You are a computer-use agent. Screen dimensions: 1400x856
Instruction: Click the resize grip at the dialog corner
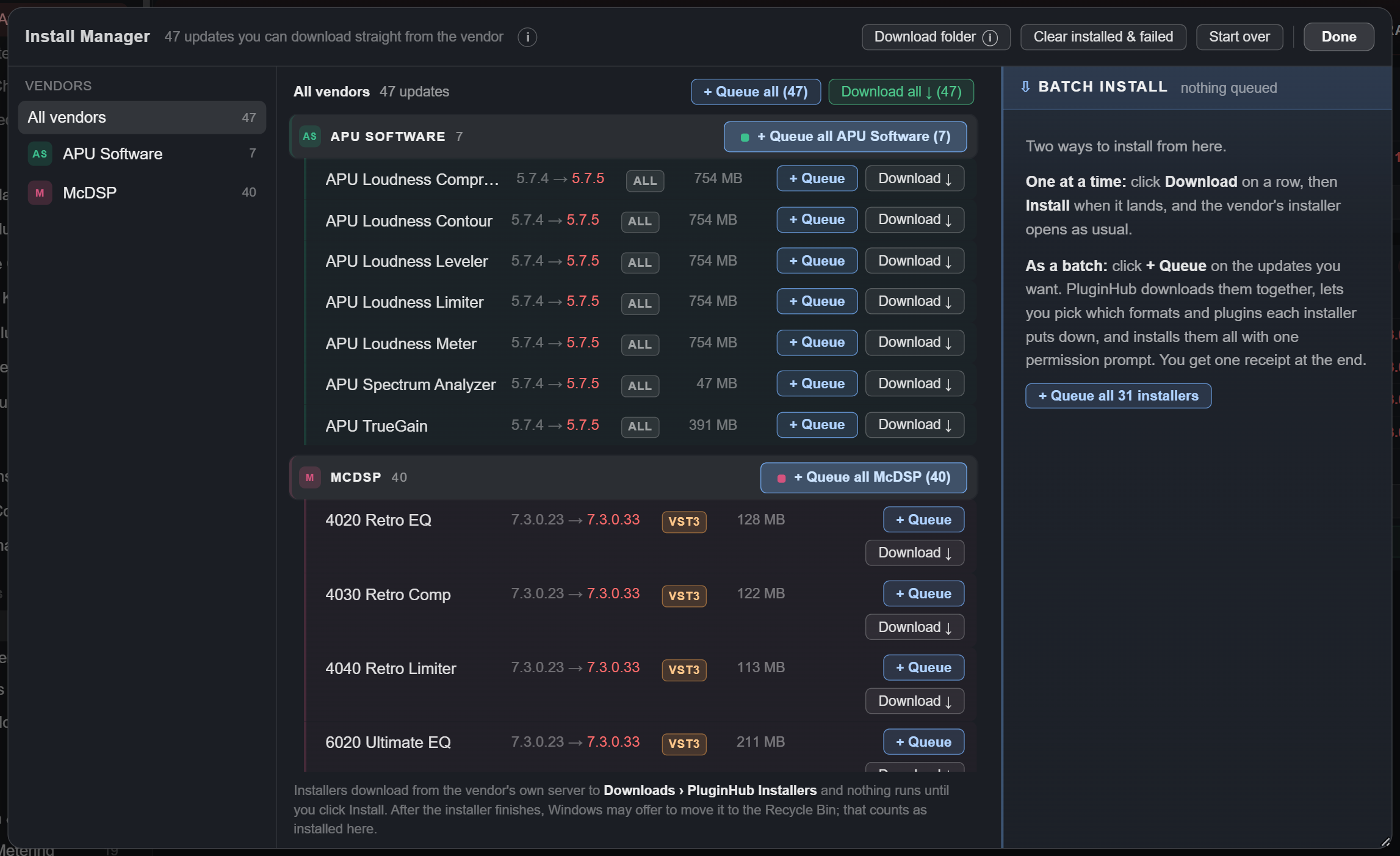(1385, 841)
